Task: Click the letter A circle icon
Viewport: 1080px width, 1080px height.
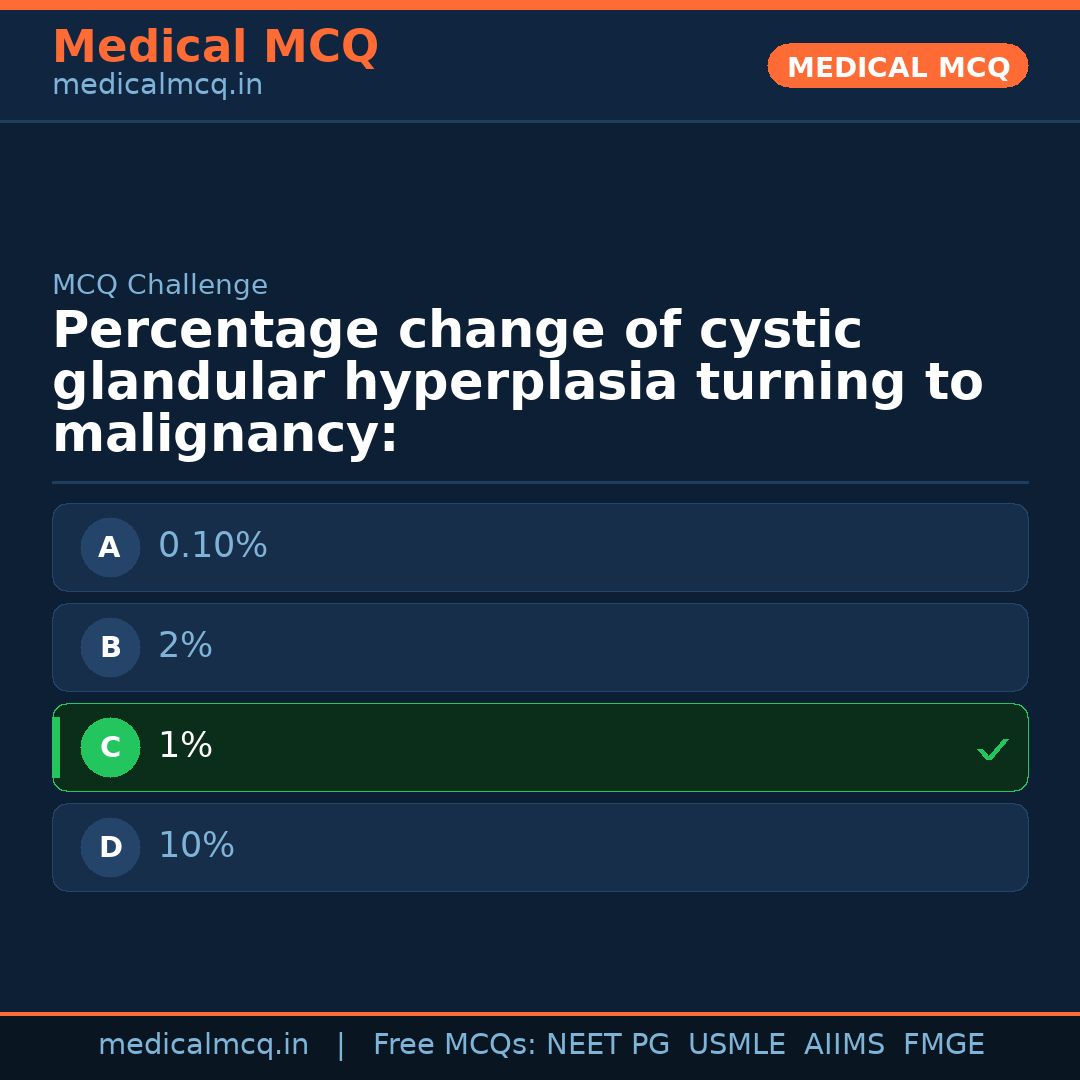Action: point(110,548)
